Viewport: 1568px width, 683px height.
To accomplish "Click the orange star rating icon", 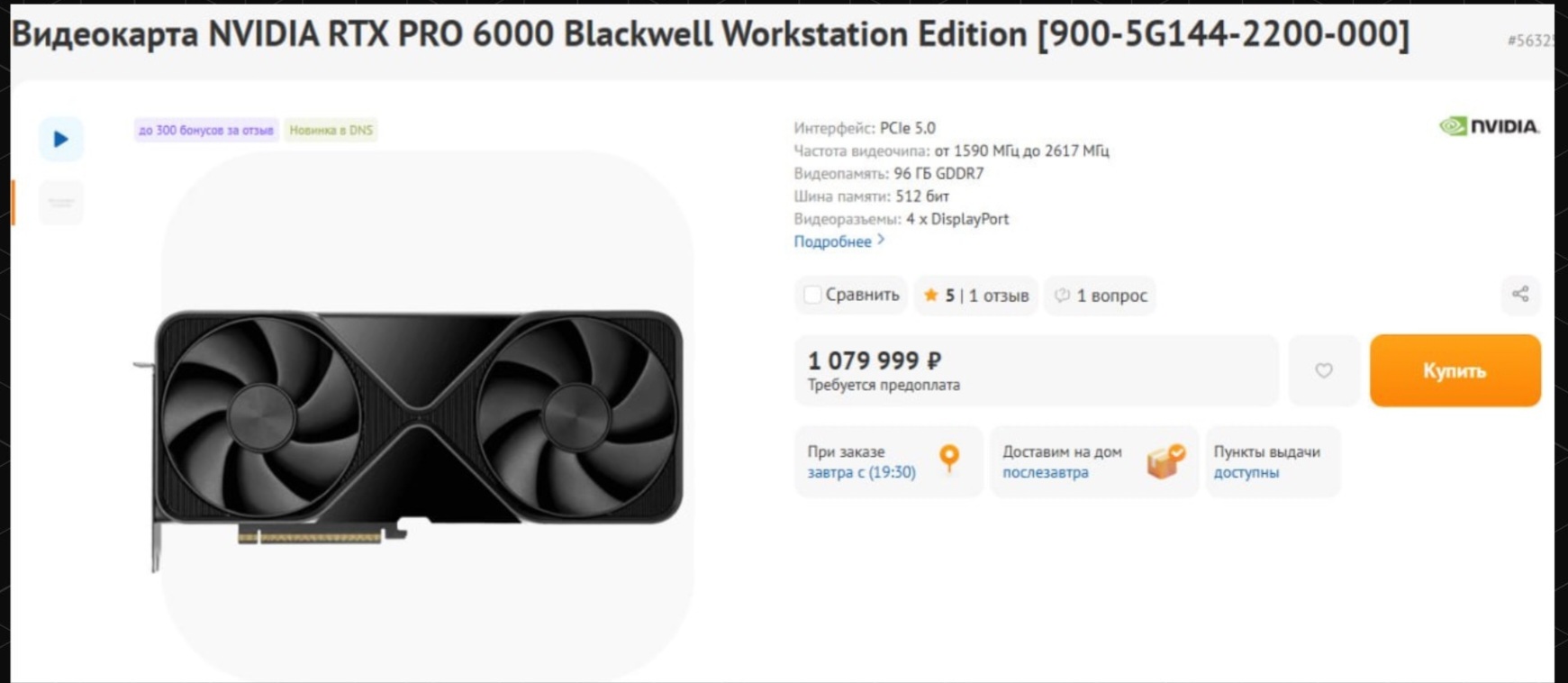I will click(930, 295).
